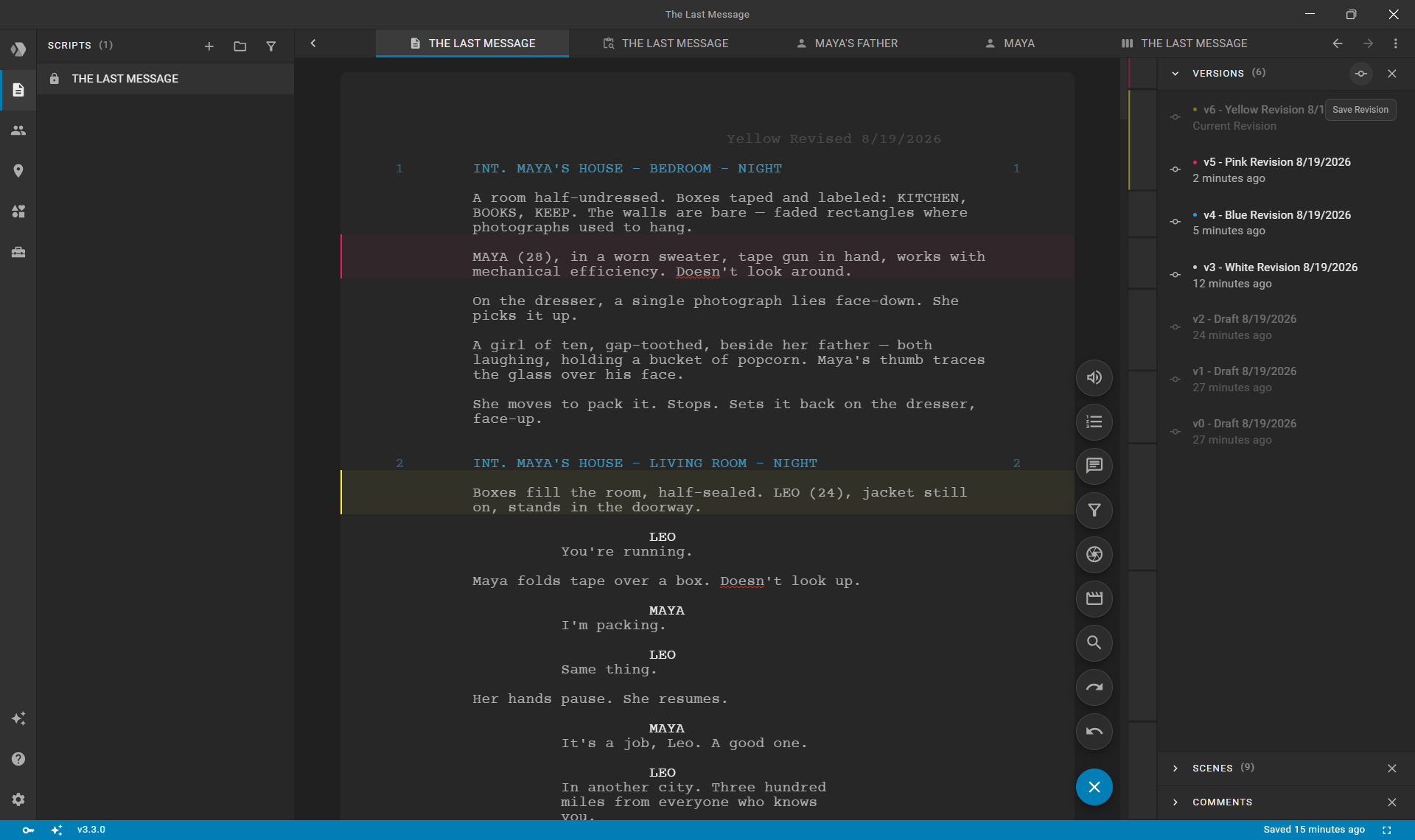Click the SCRIPTS (1) panel title
Screen dimensions: 1415x840
pos(80,46)
